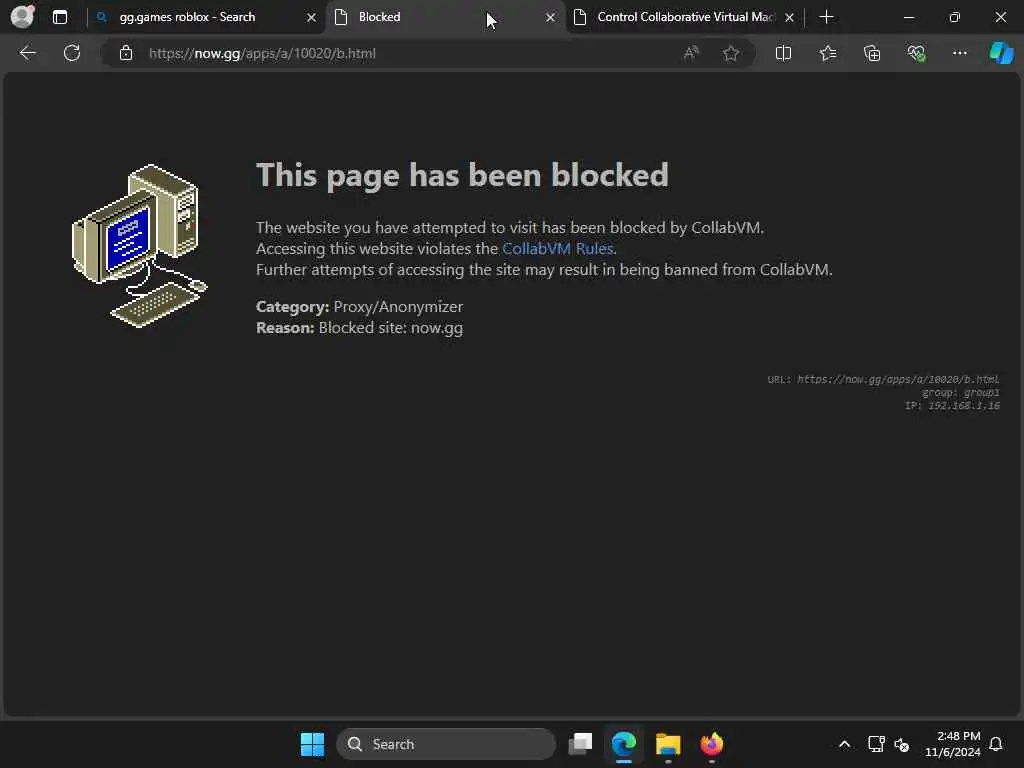Open muted volume tray icon
1024x768 pixels.
click(x=902, y=744)
